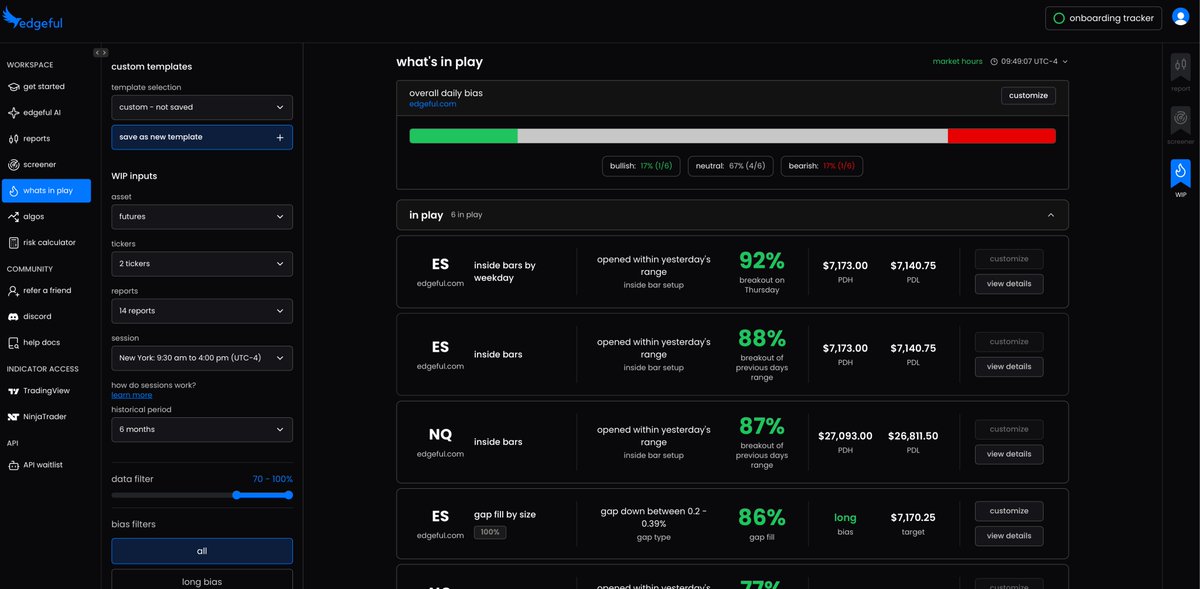Viewport: 1200px width, 589px height.
Task: Select the long bias filter
Action: (202, 580)
